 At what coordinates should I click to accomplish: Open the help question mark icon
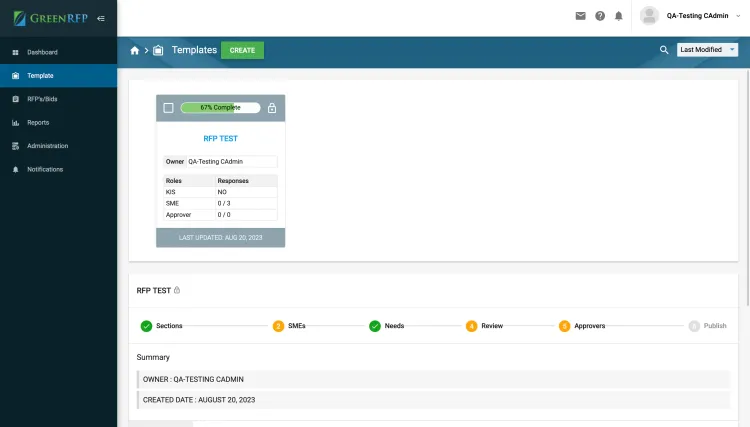click(x=600, y=16)
